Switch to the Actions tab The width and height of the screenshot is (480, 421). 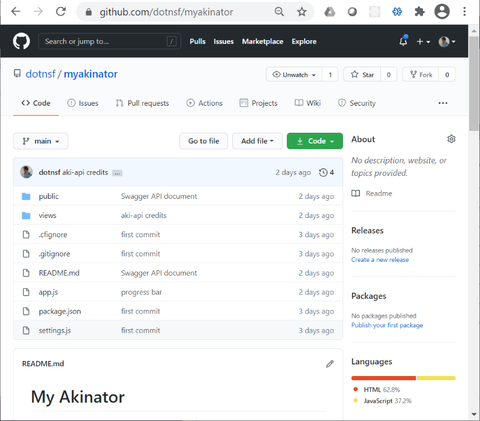tap(204, 103)
